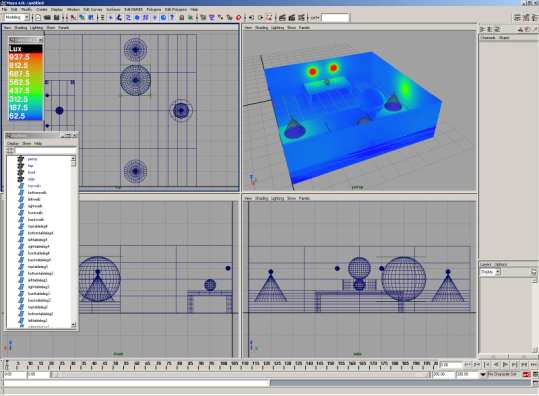Click the blue question mark help icon
Viewport: 539px width, 396px height.
point(172,18)
